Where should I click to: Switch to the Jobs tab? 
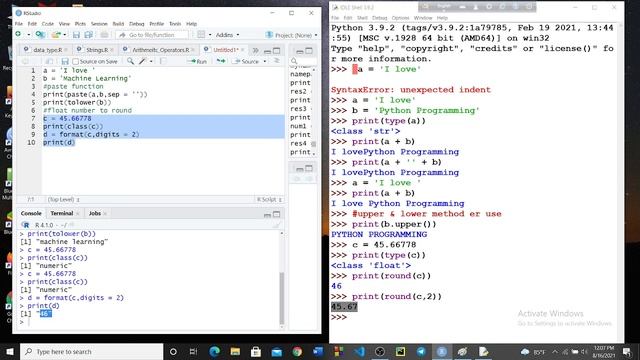tap(95, 213)
